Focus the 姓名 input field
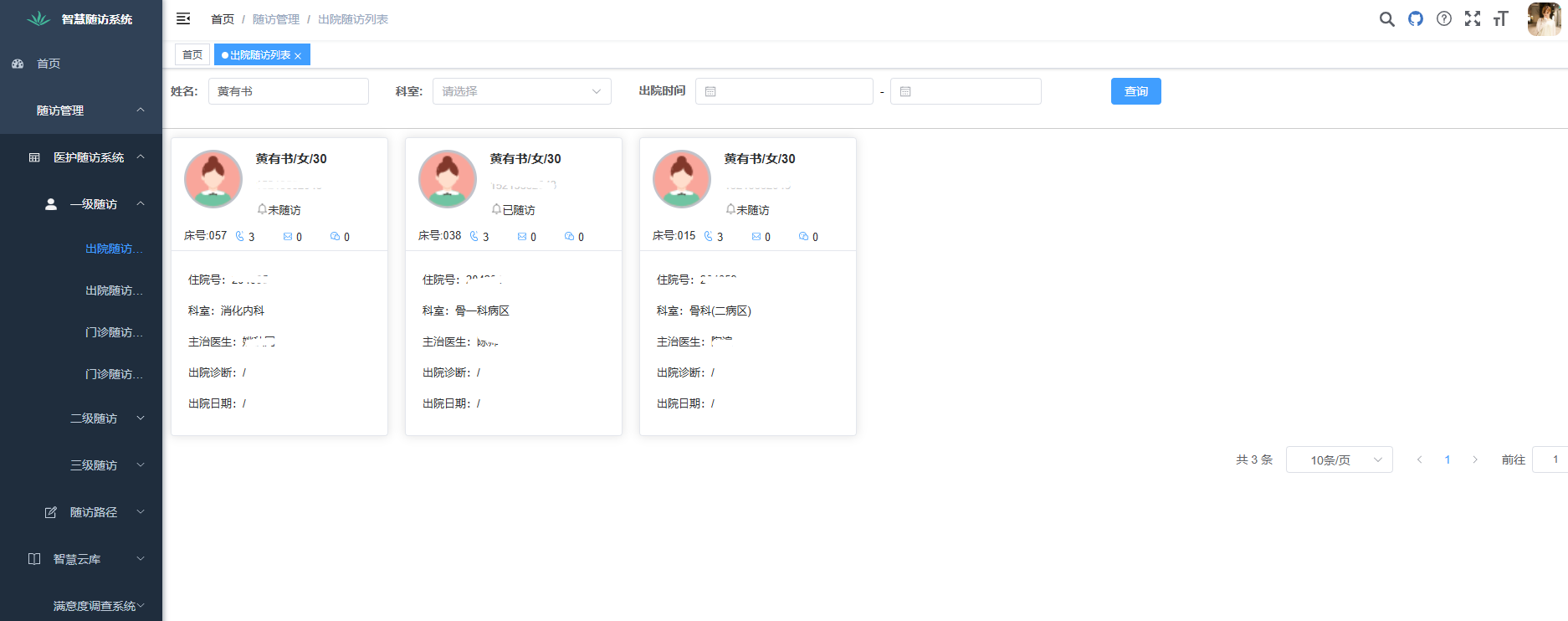 click(x=288, y=91)
